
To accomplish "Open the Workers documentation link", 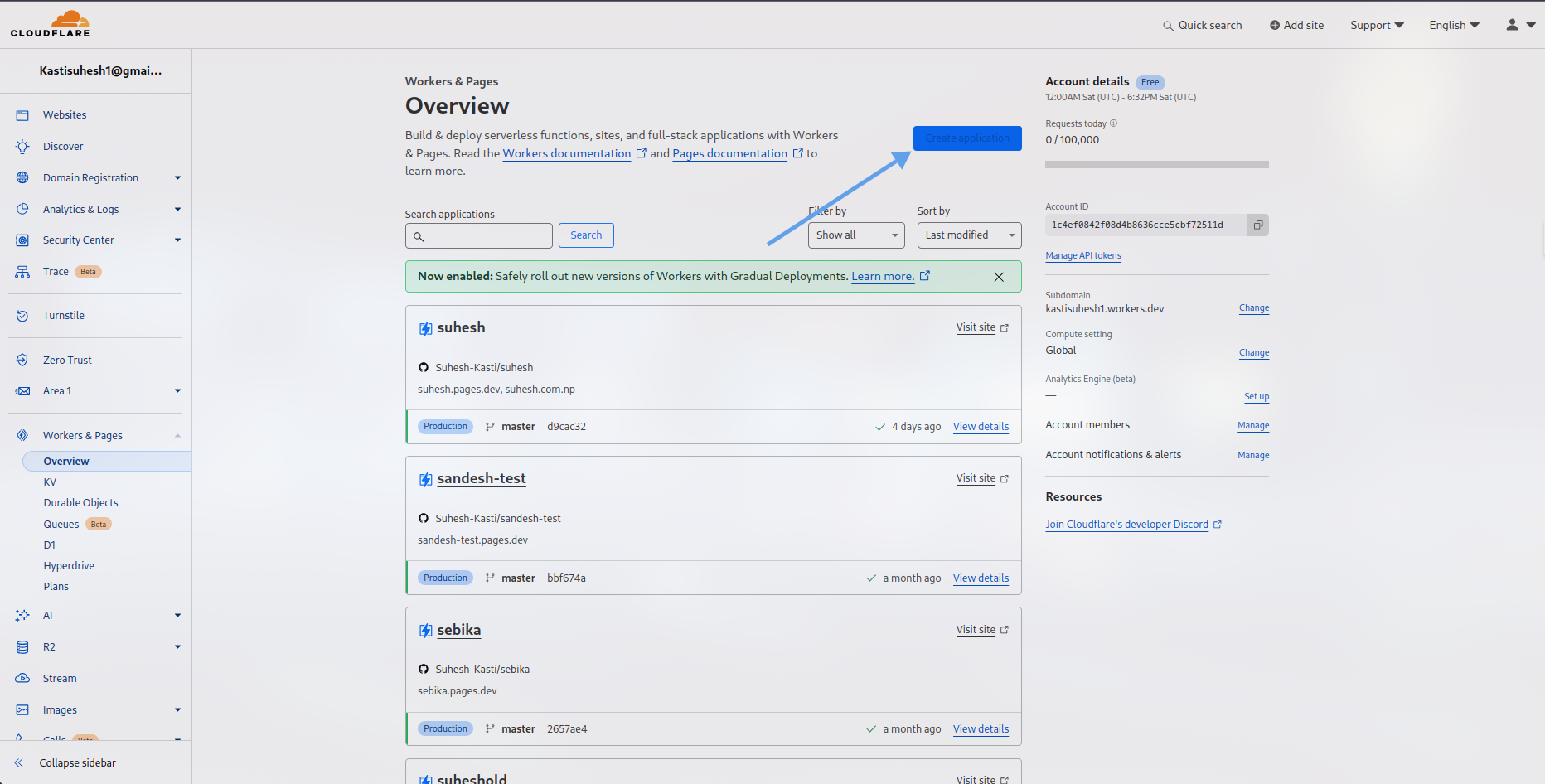I will [567, 153].
